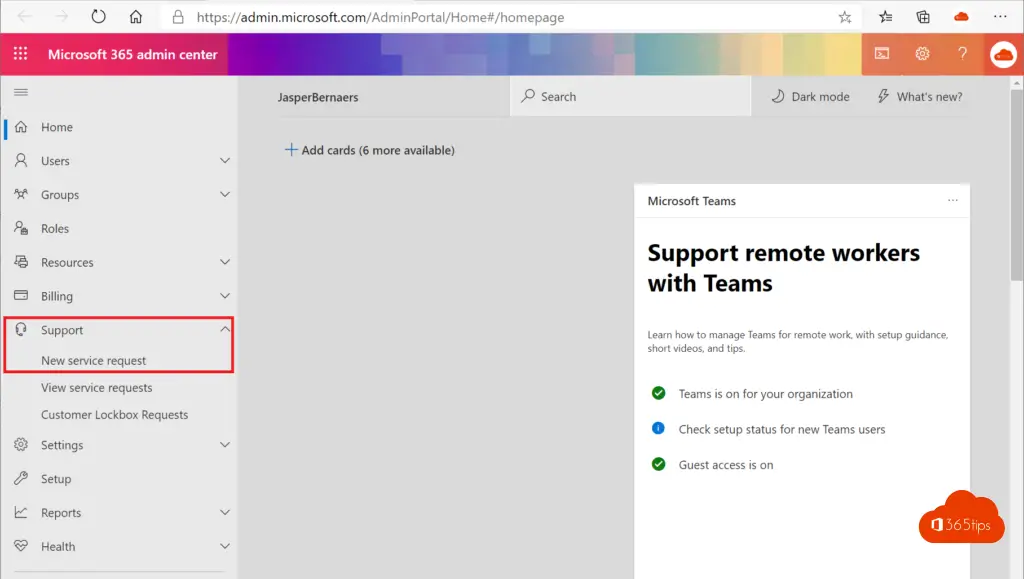Open View service requests

coord(97,388)
